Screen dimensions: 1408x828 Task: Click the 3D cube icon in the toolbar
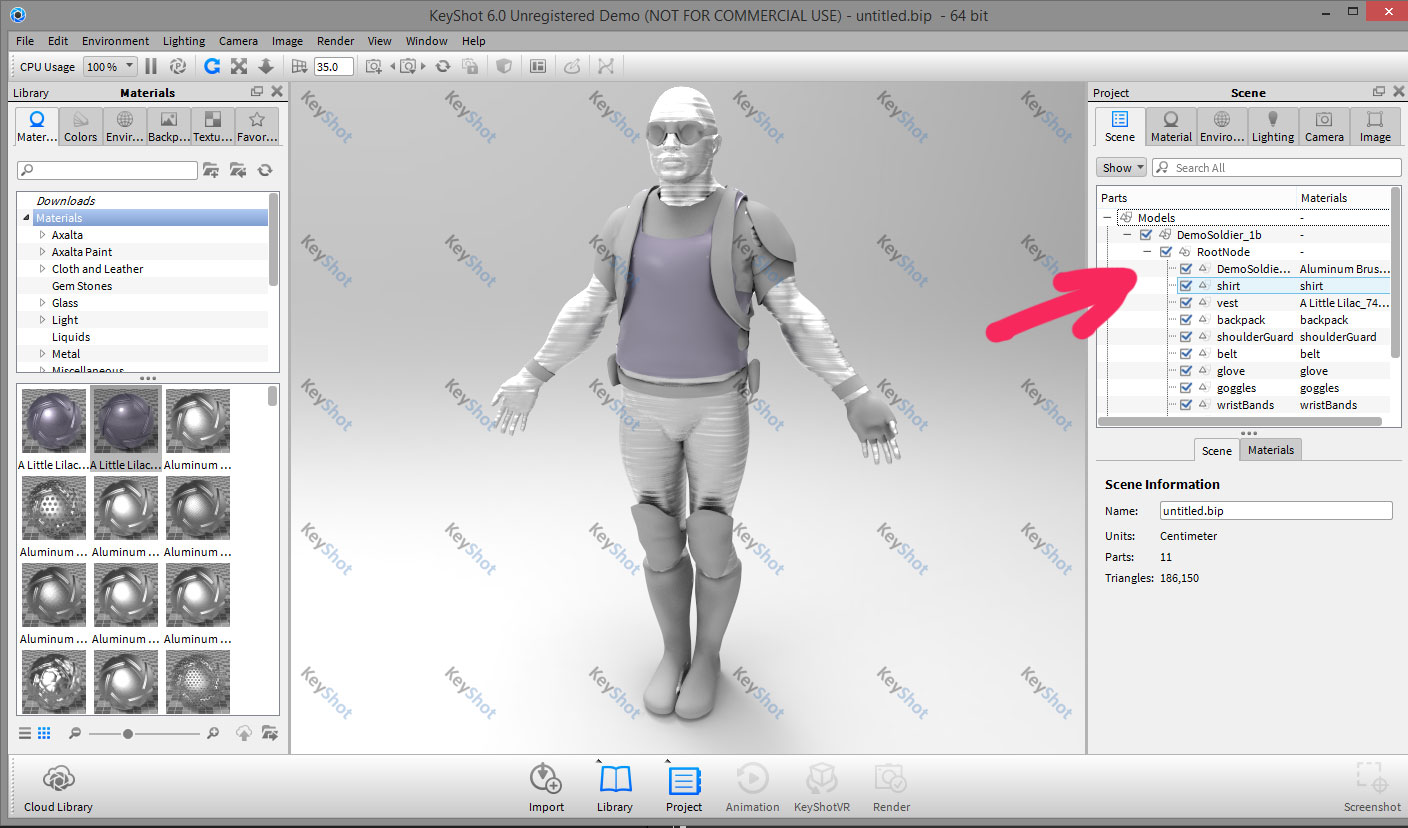pyautogui.click(x=505, y=66)
